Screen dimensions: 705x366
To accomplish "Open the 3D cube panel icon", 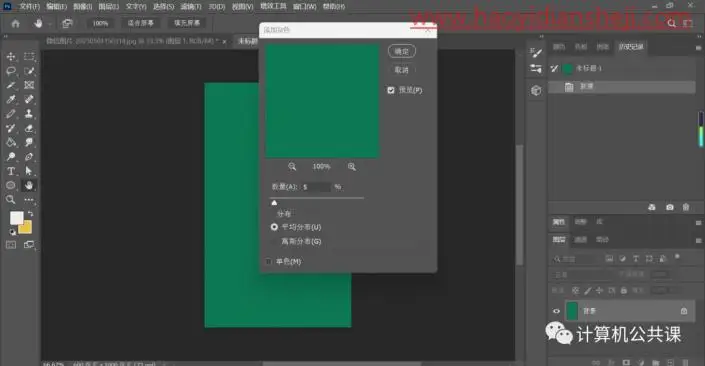I will pos(536,90).
